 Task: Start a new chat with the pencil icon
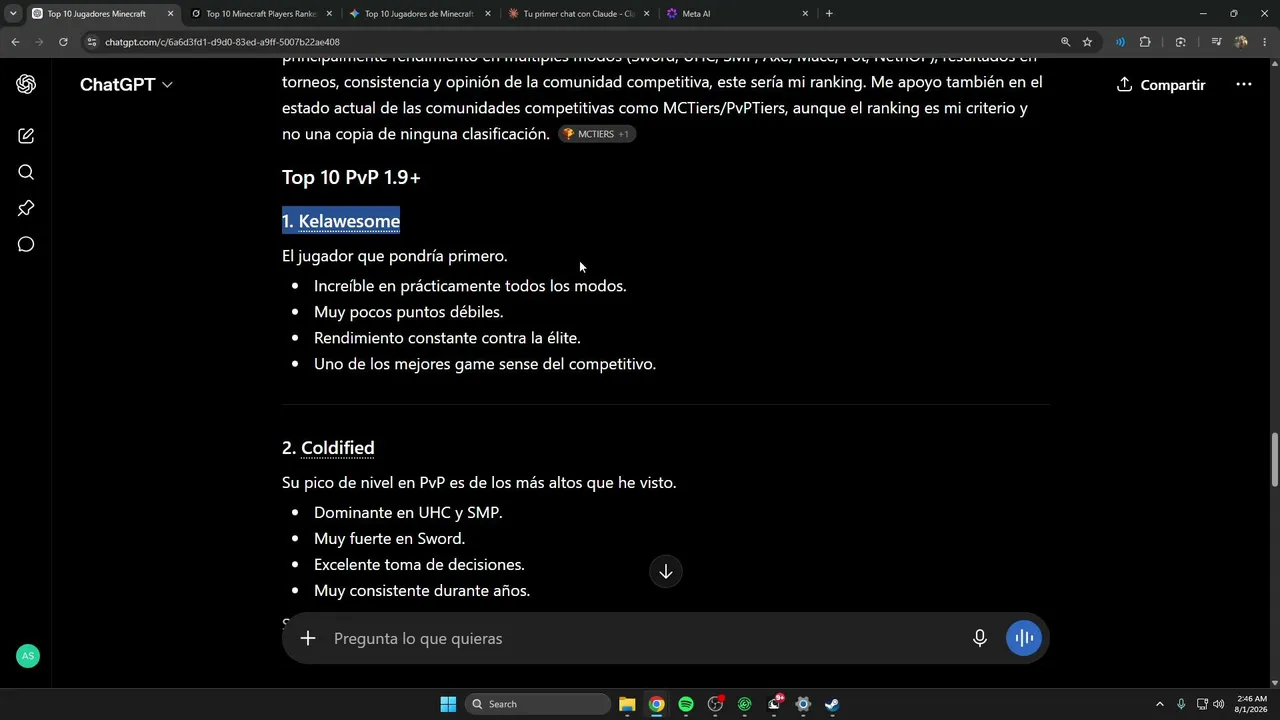pyautogui.click(x=26, y=136)
